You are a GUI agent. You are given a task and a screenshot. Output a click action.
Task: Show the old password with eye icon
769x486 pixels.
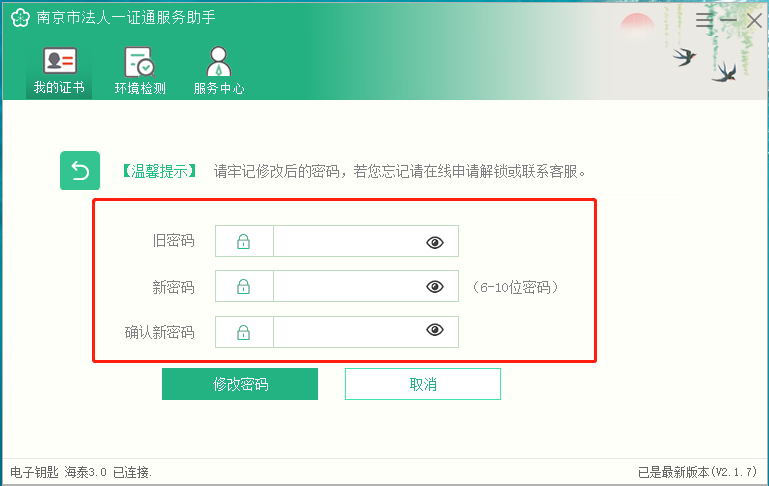tap(435, 242)
